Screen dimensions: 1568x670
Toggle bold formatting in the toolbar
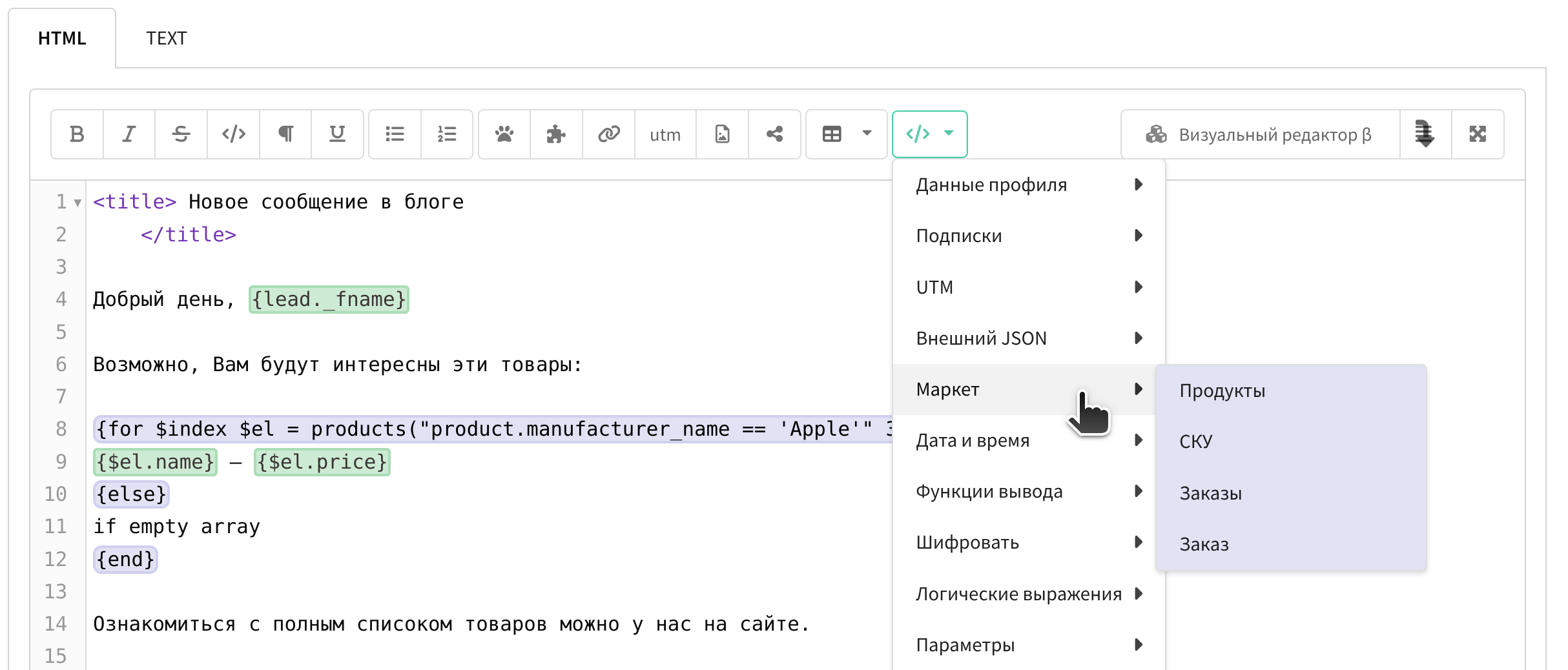(x=77, y=134)
